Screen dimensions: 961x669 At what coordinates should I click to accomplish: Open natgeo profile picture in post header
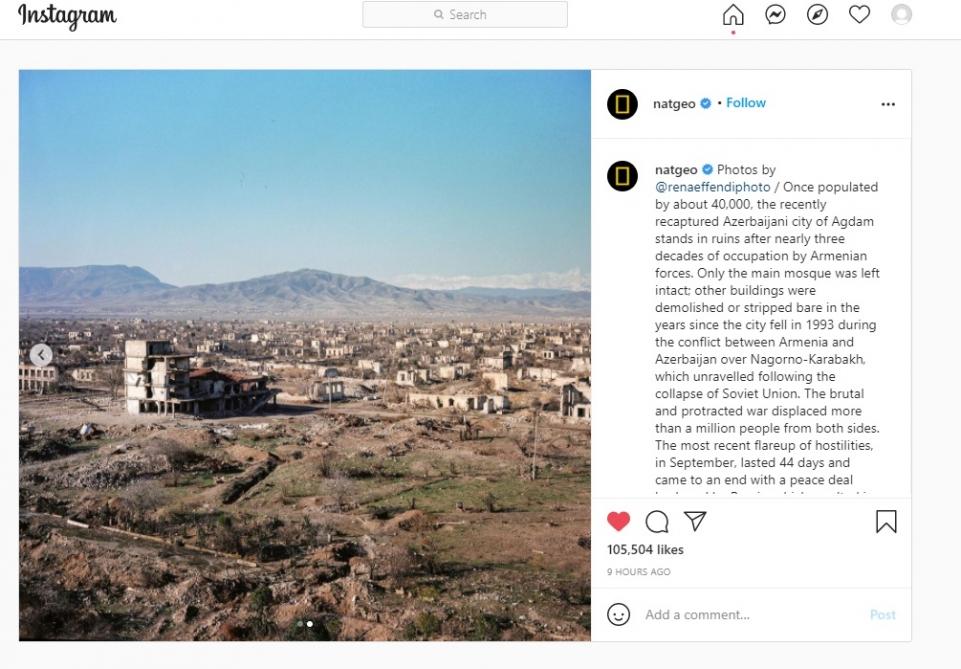[622, 104]
